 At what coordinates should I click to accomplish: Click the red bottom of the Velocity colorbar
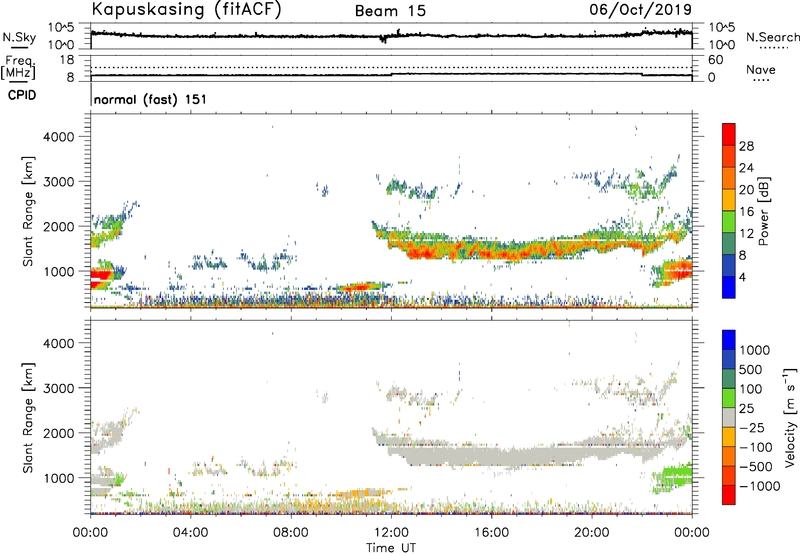729,495
